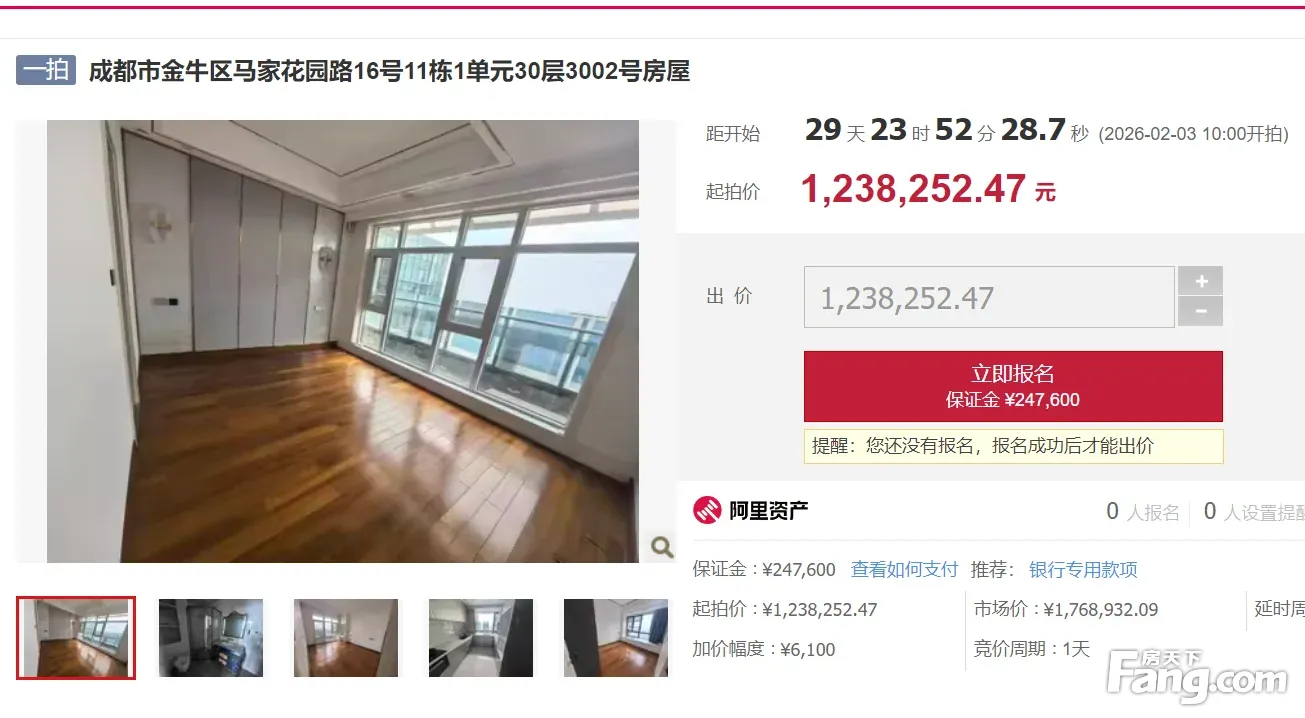Click the 0 人设置提醒 reminder count

coord(1254,512)
